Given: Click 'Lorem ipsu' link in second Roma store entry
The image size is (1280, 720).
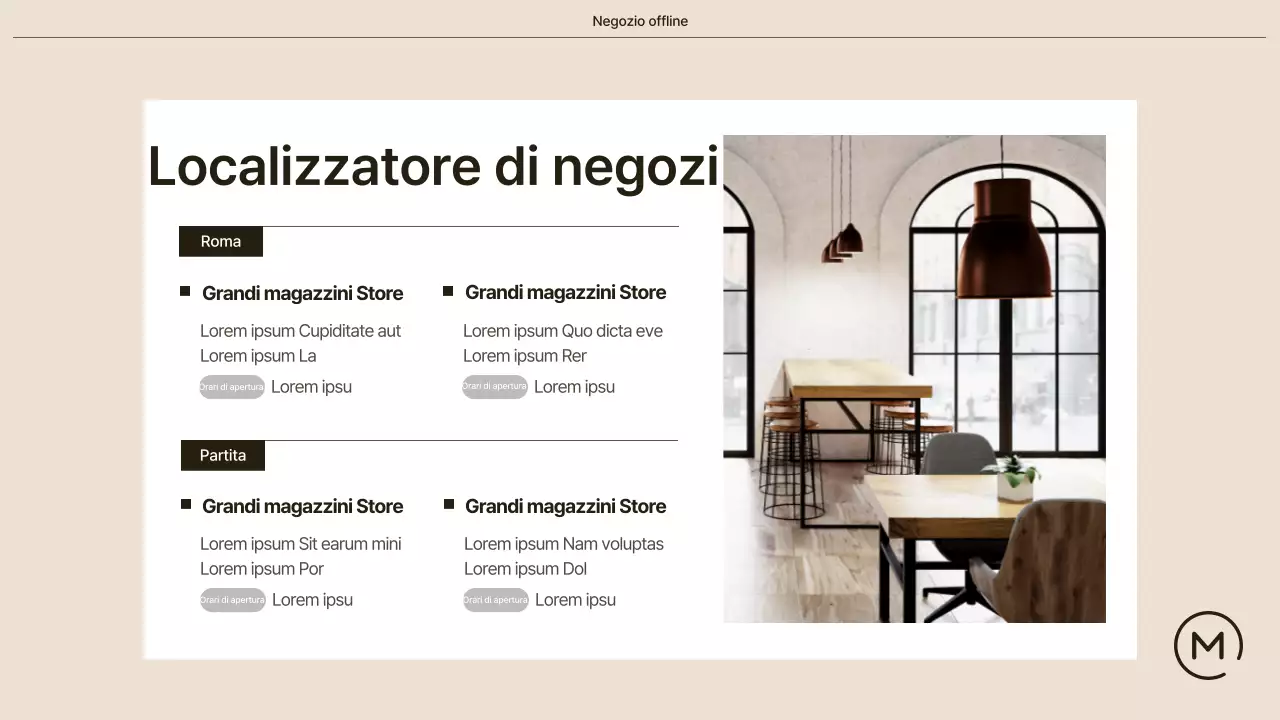Looking at the screenshot, I should tap(574, 387).
